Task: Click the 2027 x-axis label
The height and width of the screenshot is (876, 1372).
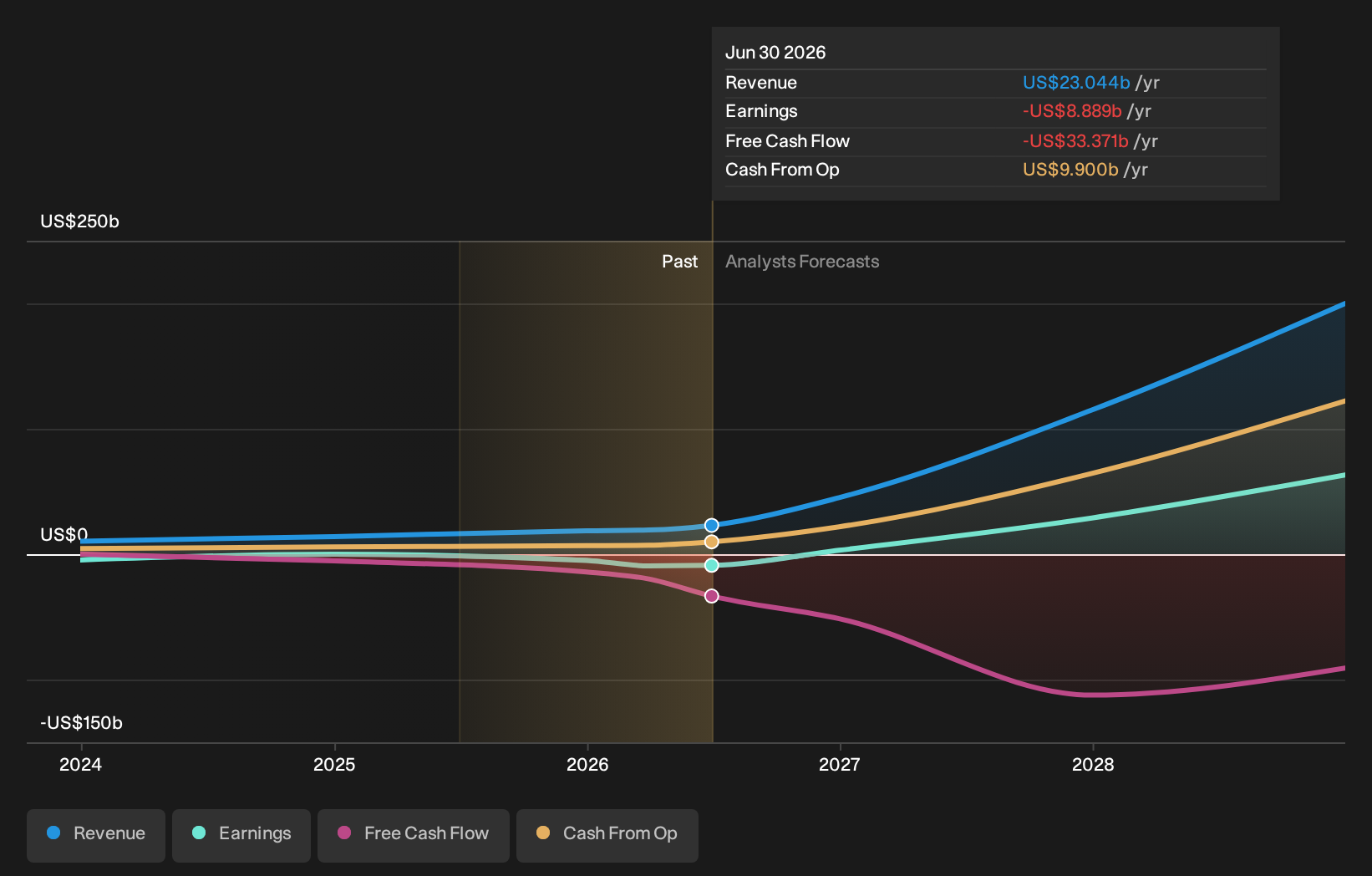Action: [x=839, y=764]
